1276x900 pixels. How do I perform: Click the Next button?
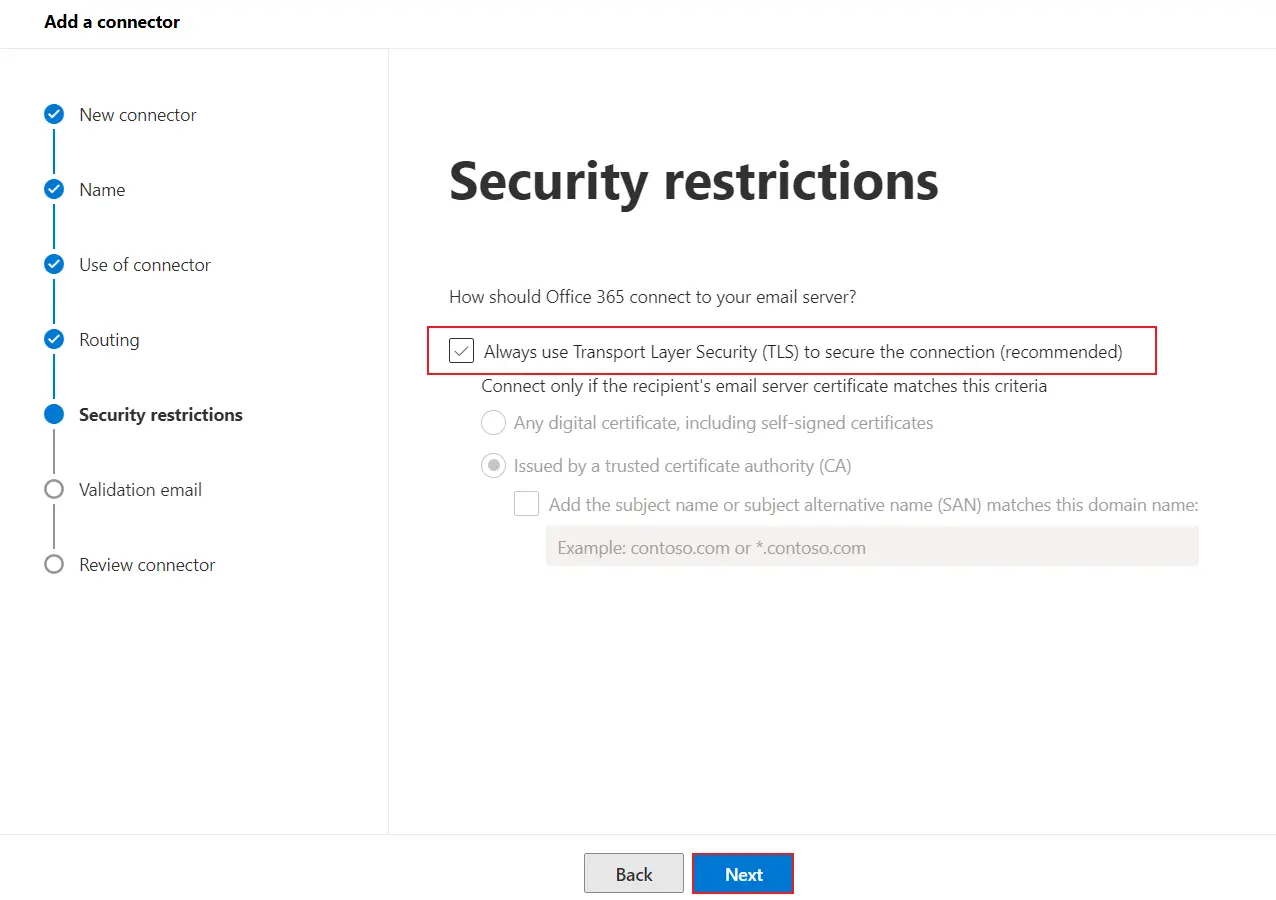coord(743,873)
